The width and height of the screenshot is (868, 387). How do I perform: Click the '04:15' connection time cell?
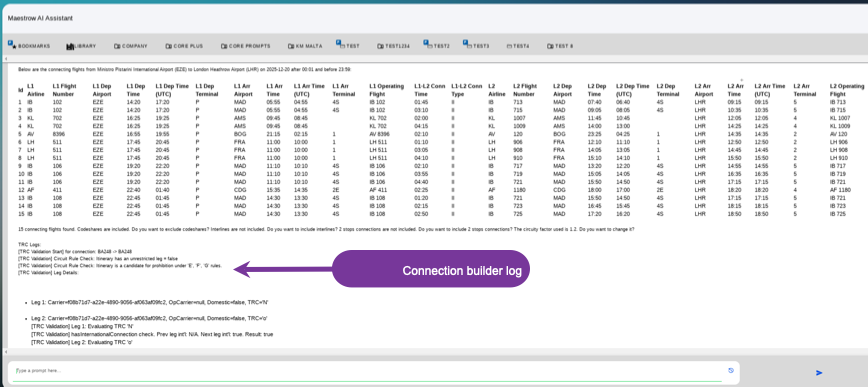[421, 126]
